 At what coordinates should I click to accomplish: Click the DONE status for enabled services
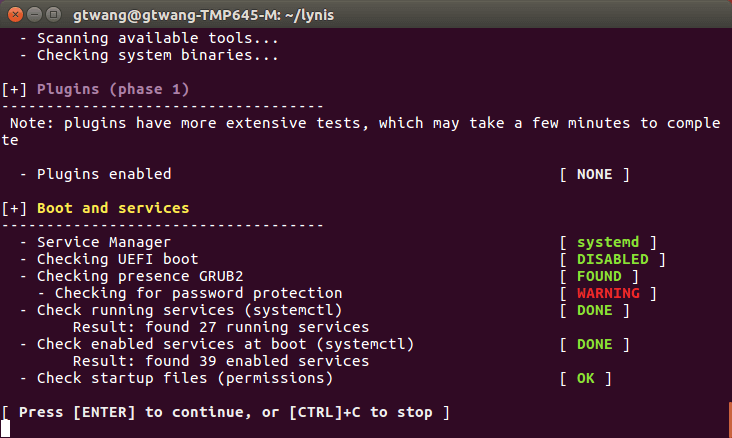pyautogui.click(x=594, y=344)
